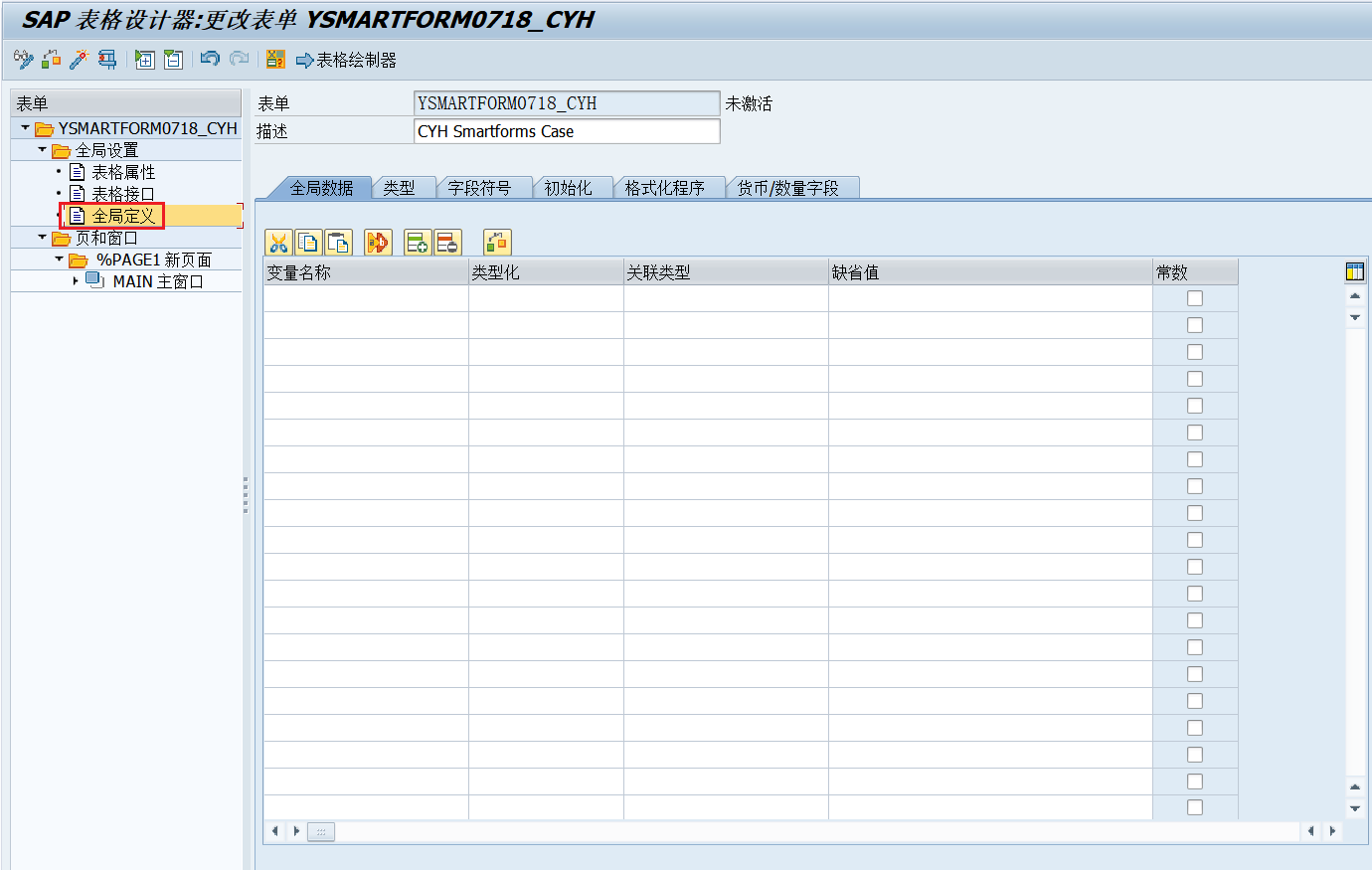
Task: Open the 货币/数量字段 tab
Action: click(788, 188)
